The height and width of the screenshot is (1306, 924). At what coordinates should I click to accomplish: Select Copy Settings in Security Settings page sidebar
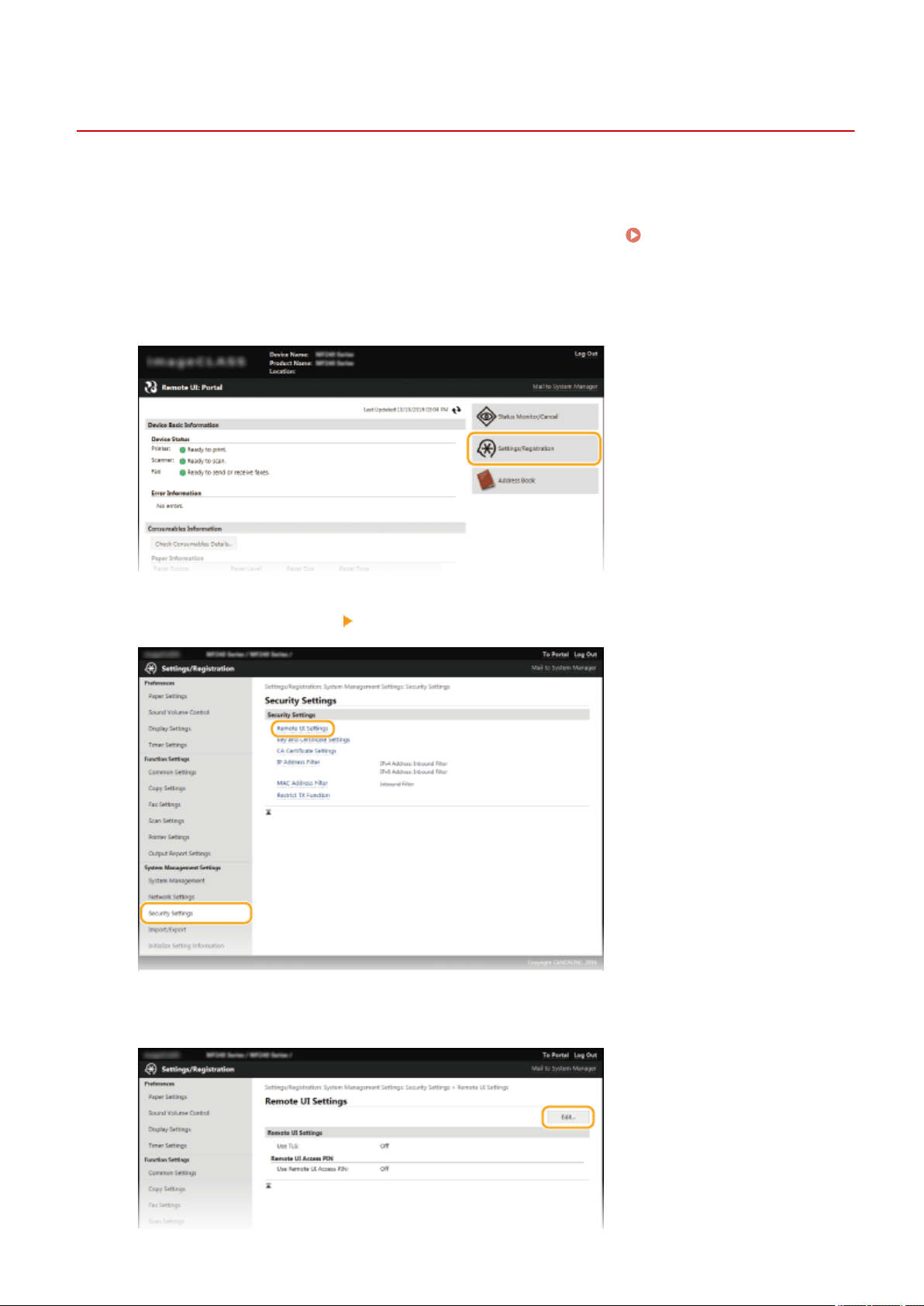click(167, 788)
